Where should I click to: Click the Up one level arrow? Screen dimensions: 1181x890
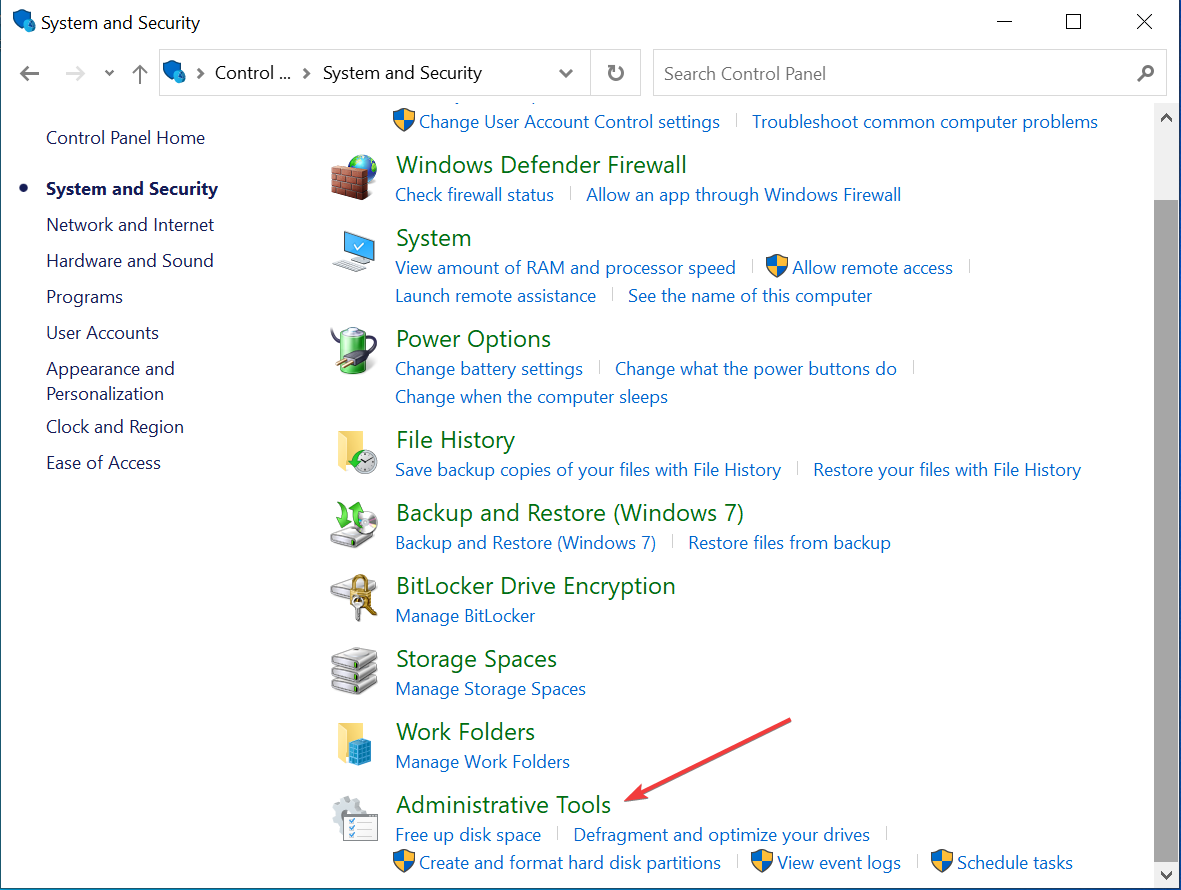coord(139,73)
